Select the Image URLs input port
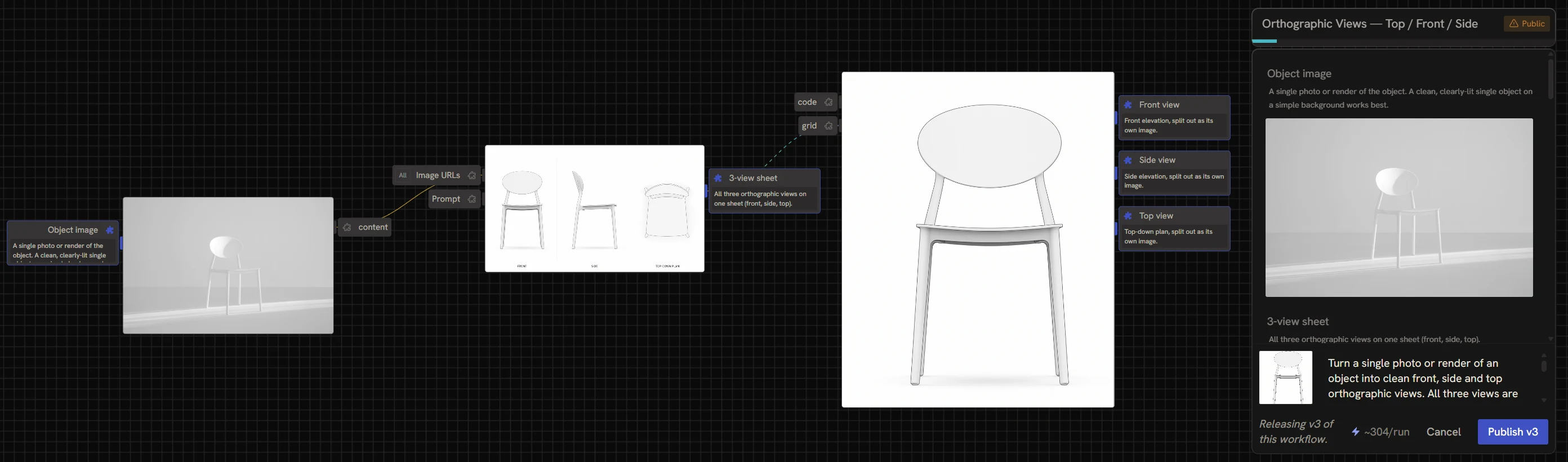 coord(437,175)
